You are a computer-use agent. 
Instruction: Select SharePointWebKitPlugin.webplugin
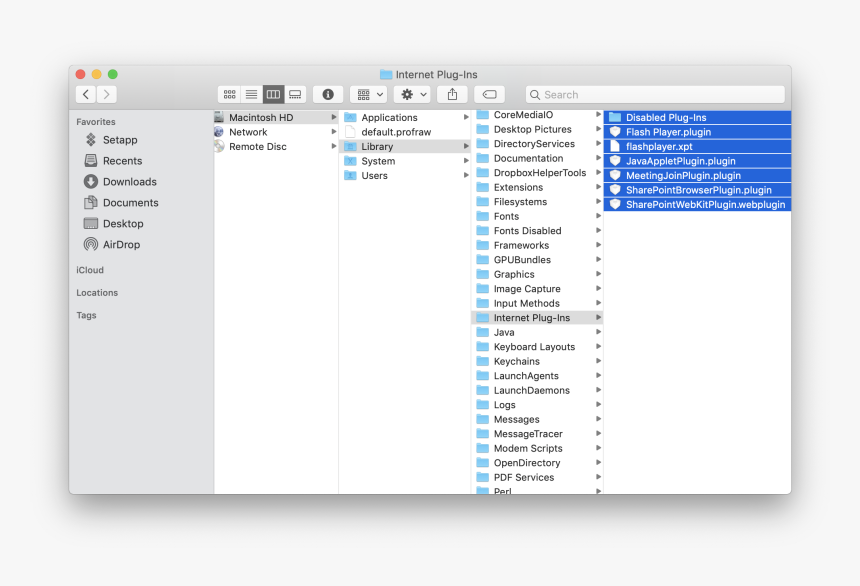click(x=697, y=205)
